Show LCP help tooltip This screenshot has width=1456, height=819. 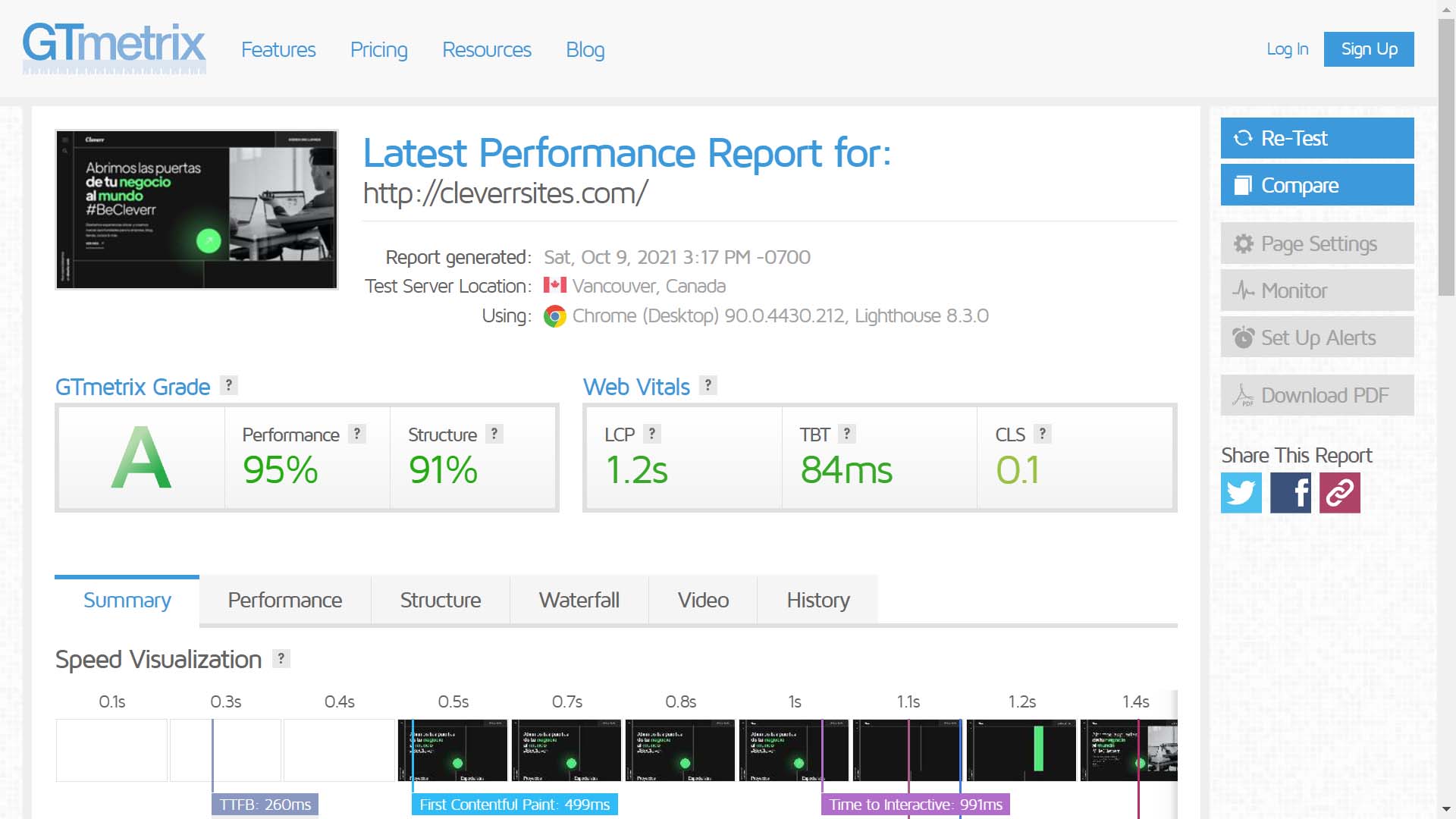coord(651,434)
